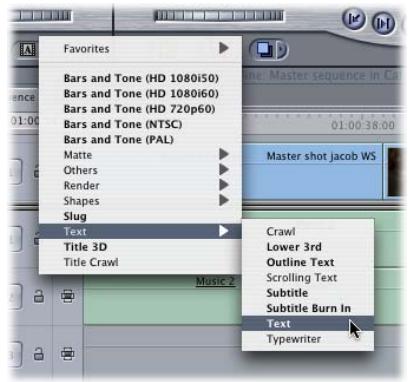Expand the Render submenu

140,186
